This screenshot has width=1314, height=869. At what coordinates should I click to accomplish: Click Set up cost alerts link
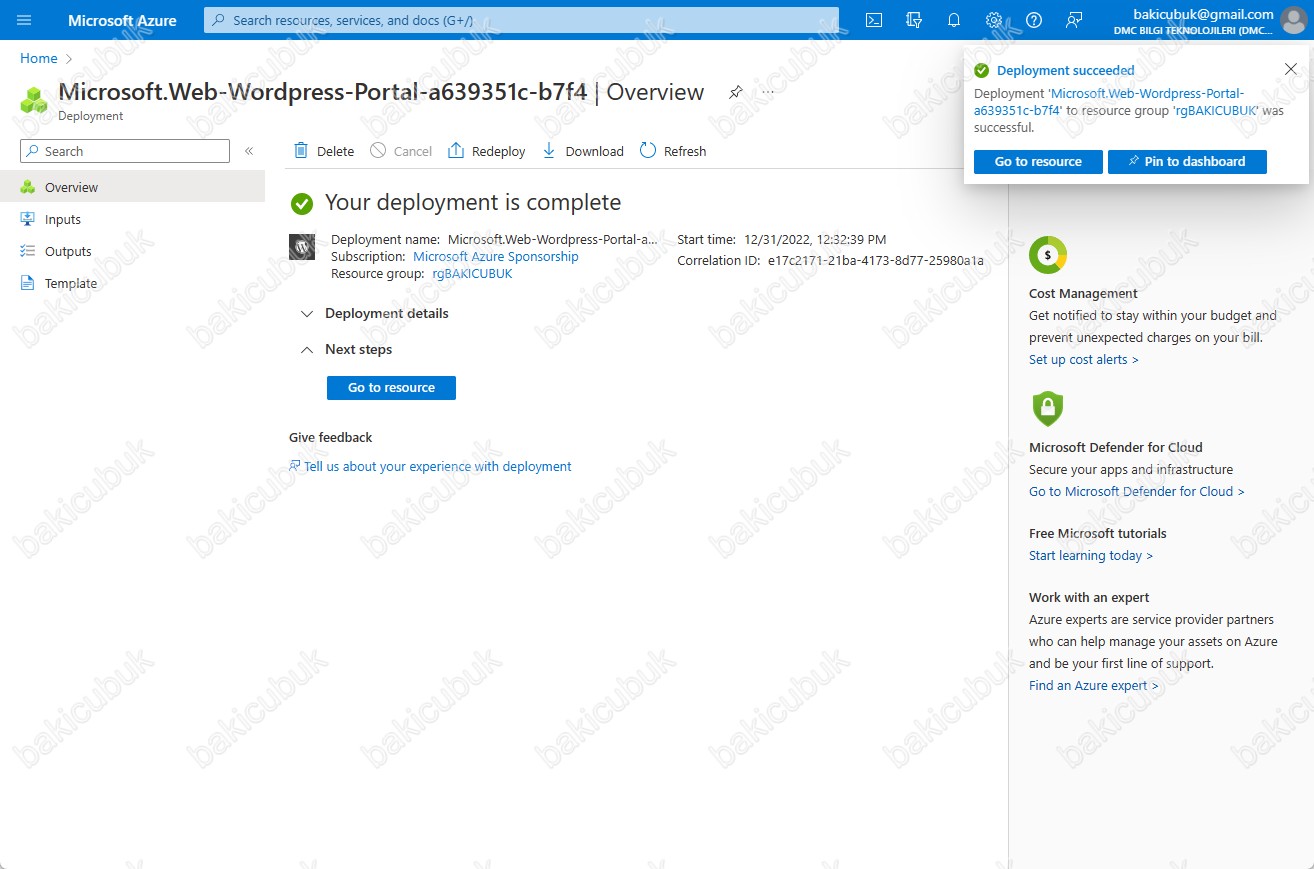point(1083,360)
